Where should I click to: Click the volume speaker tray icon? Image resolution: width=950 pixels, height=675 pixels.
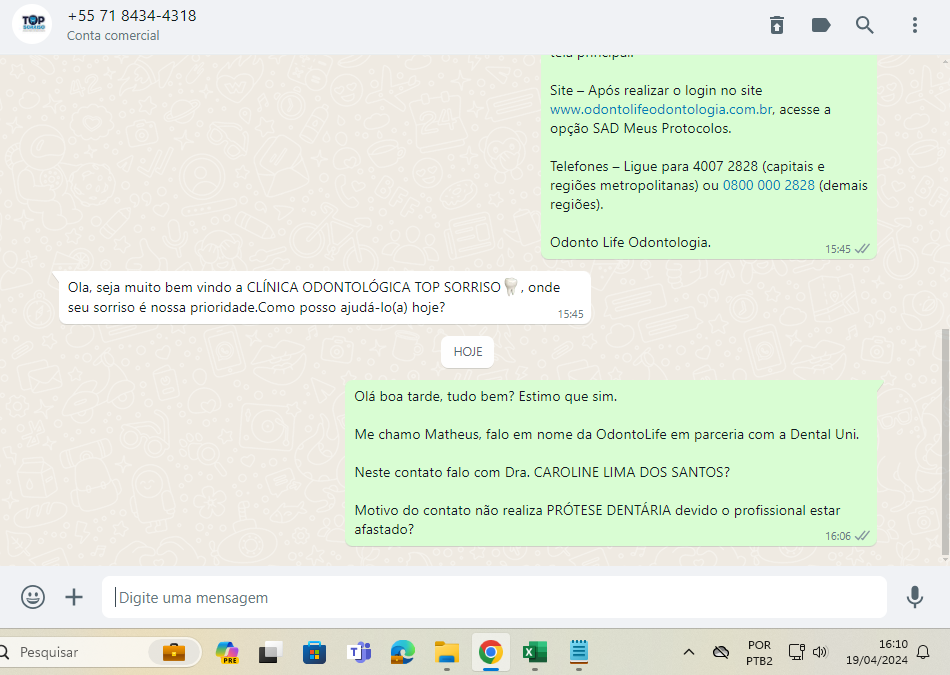820,652
